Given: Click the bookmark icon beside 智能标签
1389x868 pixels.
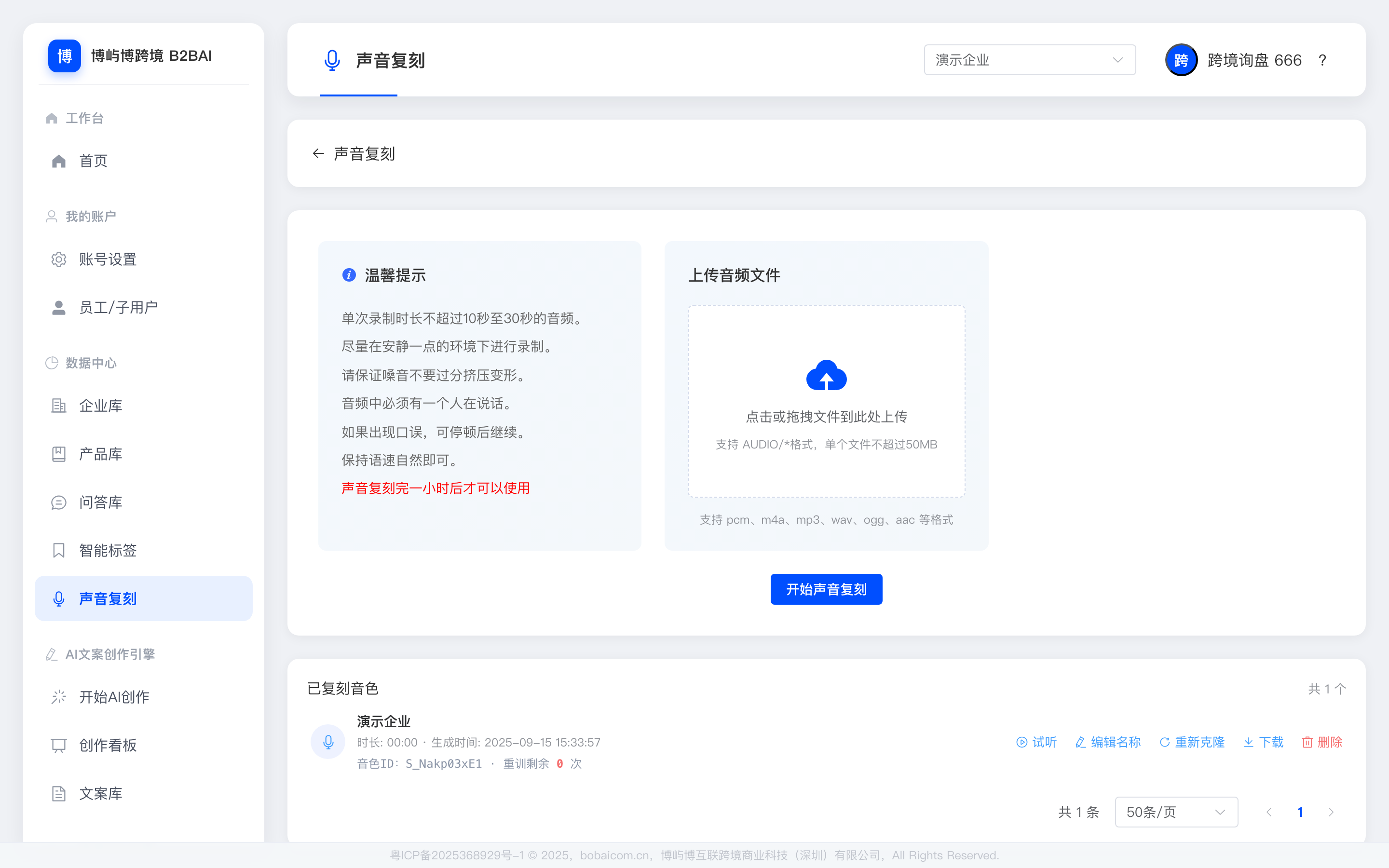Looking at the screenshot, I should [58, 551].
